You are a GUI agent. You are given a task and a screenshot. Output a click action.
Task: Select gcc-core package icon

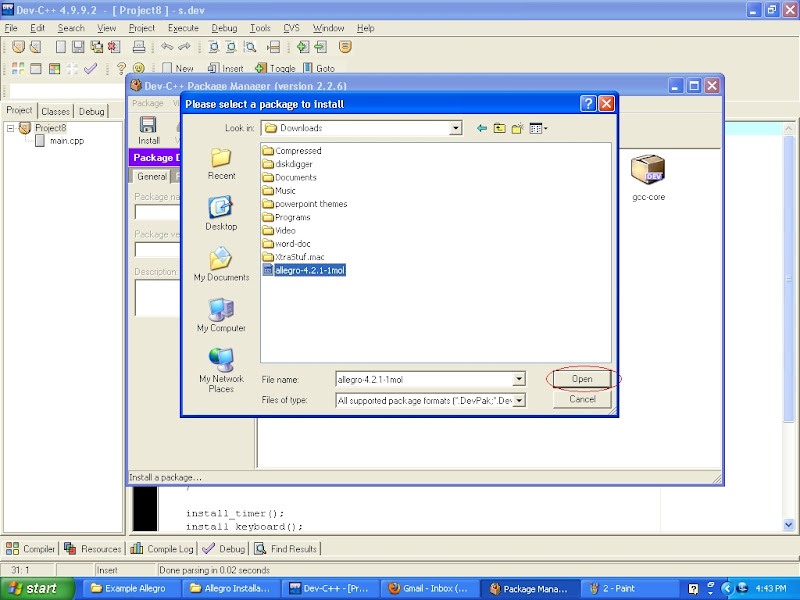pos(648,178)
